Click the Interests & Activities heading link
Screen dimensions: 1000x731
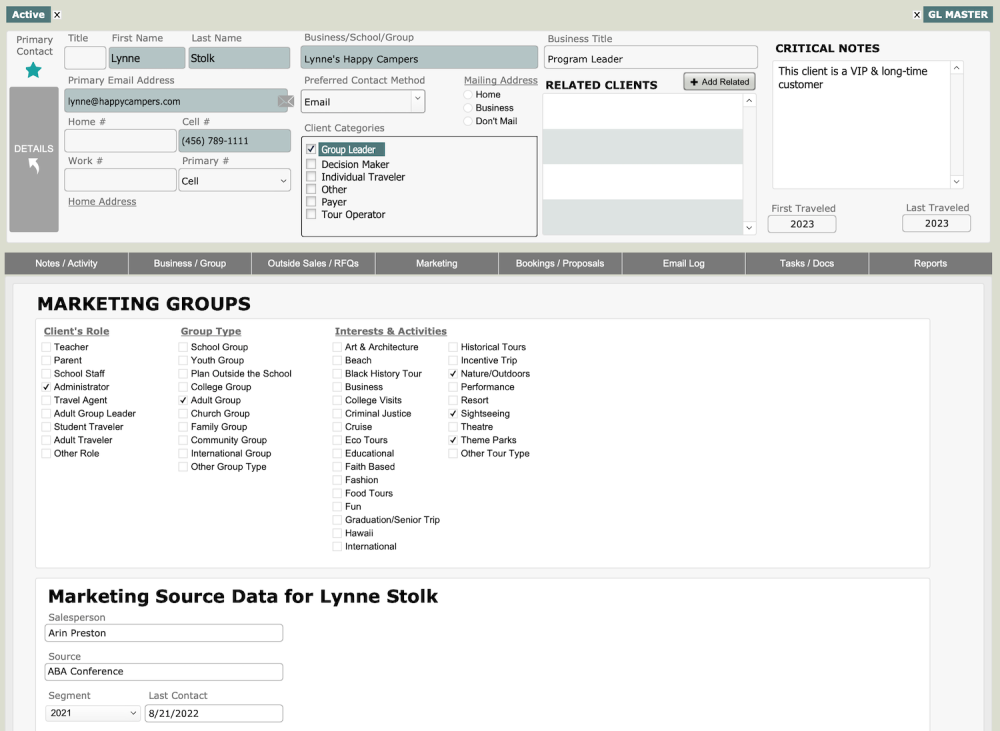[x=391, y=331]
